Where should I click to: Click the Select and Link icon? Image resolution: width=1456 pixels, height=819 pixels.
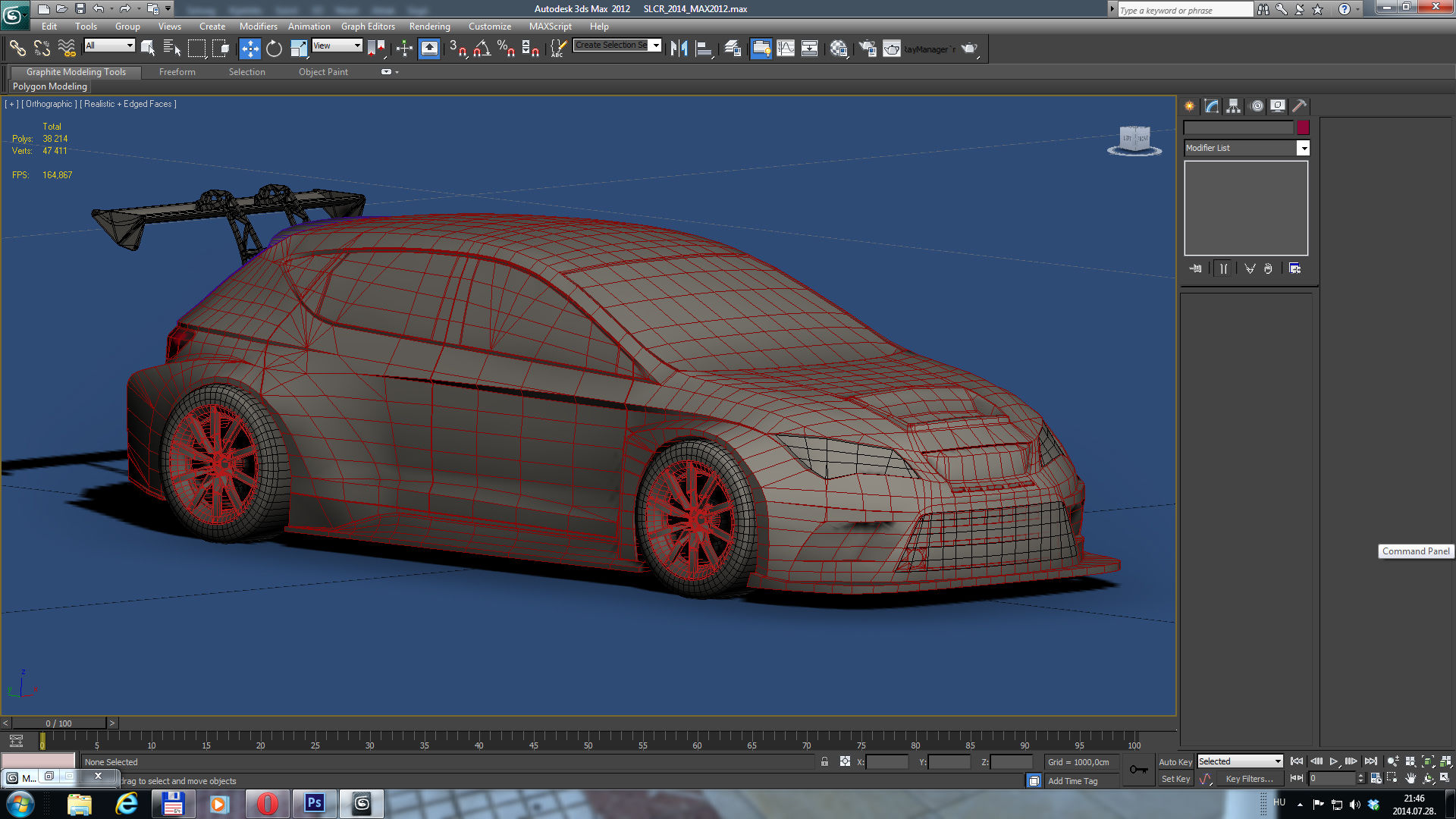(x=17, y=49)
